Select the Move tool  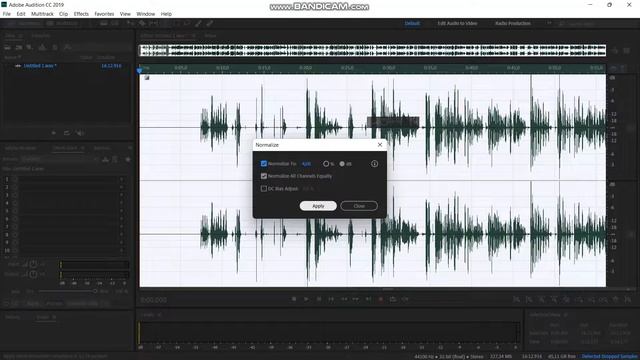point(131,24)
